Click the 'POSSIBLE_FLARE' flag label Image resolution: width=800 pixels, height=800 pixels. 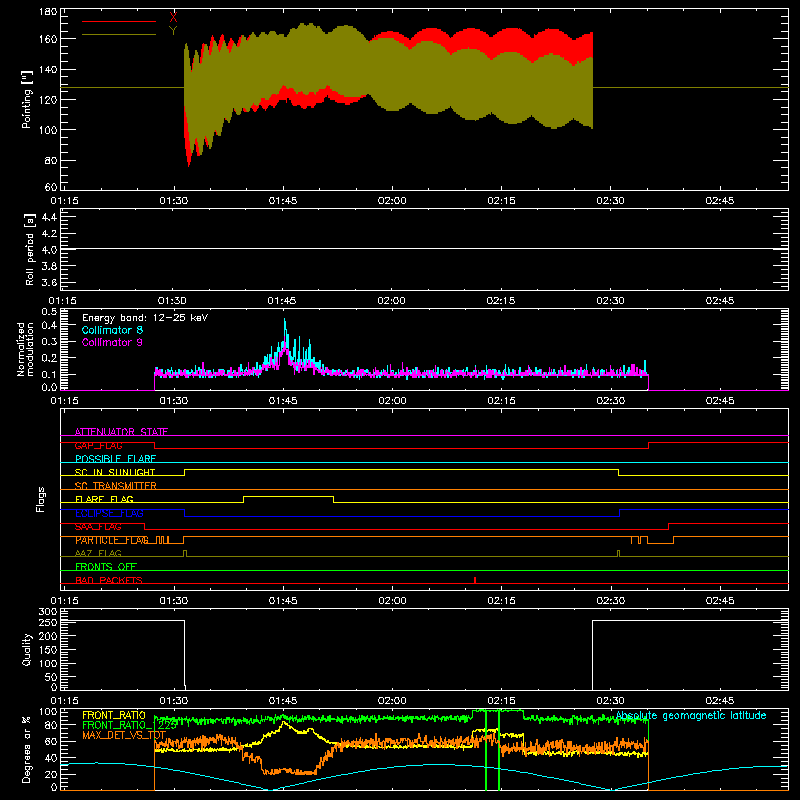click(x=115, y=459)
